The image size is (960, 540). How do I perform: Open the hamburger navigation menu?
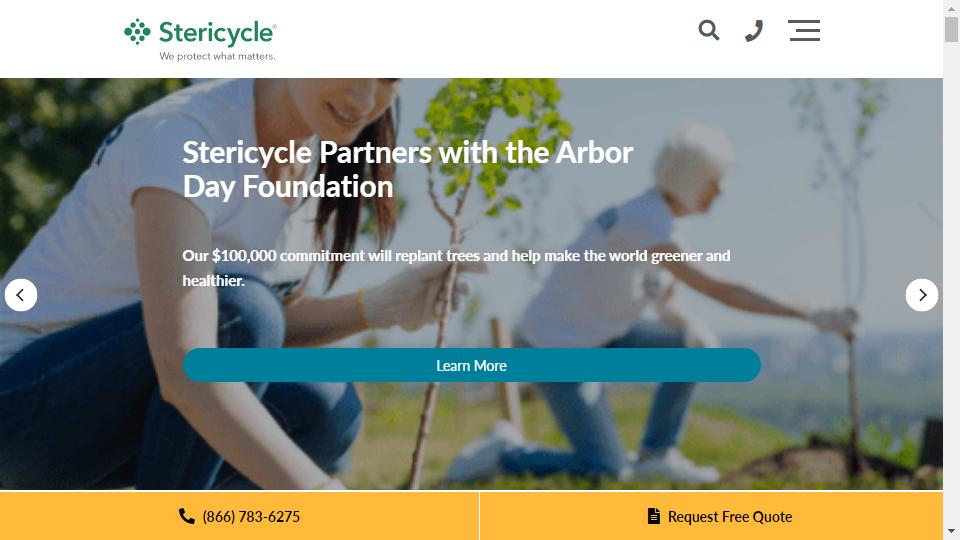(x=804, y=30)
